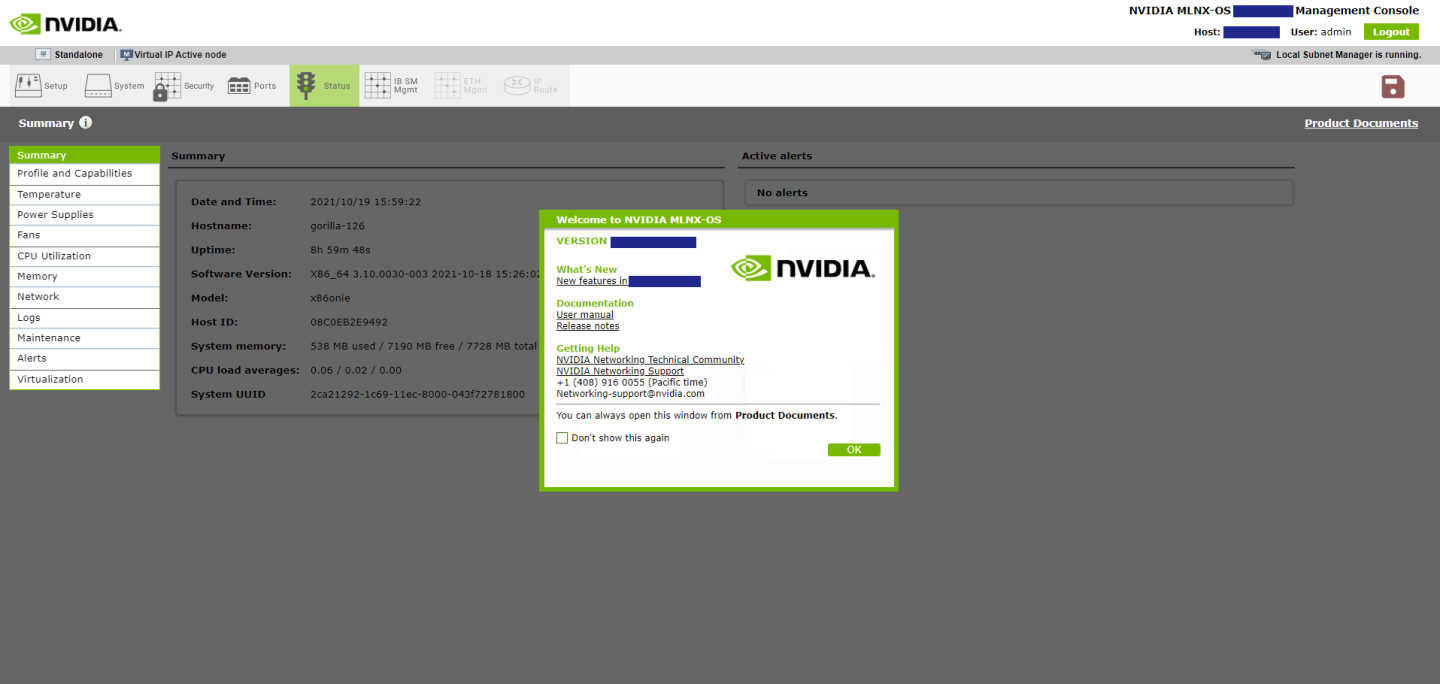Click the save configuration disk icon
This screenshot has width=1440, height=684.
tap(1392, 87)
